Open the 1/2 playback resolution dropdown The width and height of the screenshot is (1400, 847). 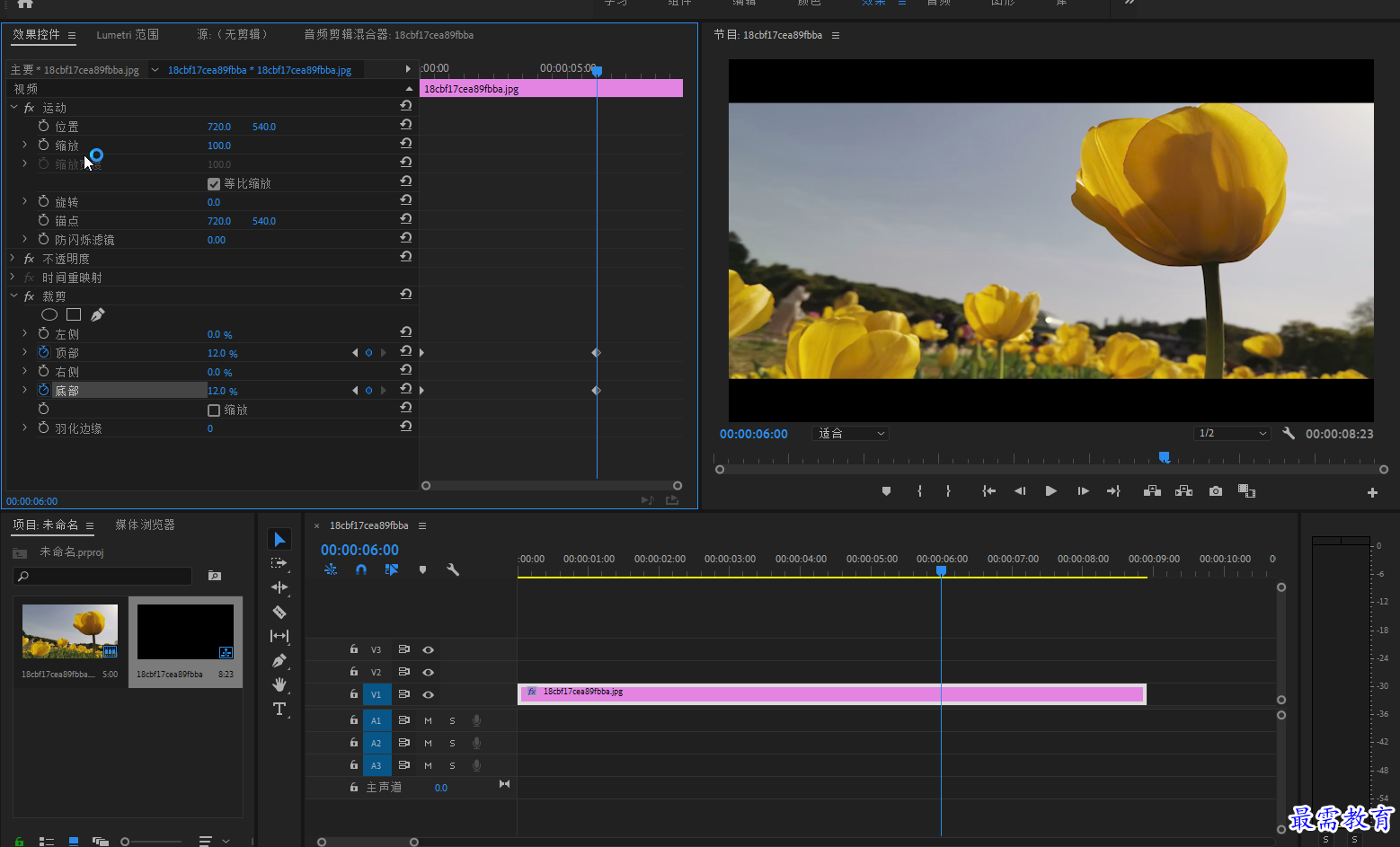(1232, 433)
